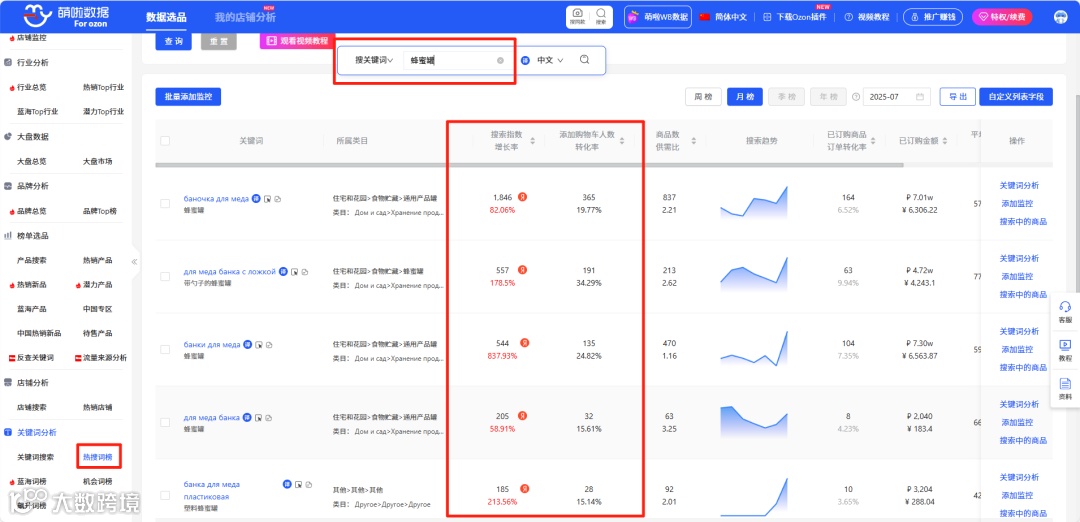Click the 萌啦数据 For ozon logo
This screenshot has height=522, width=1080.
click(66, 17)
